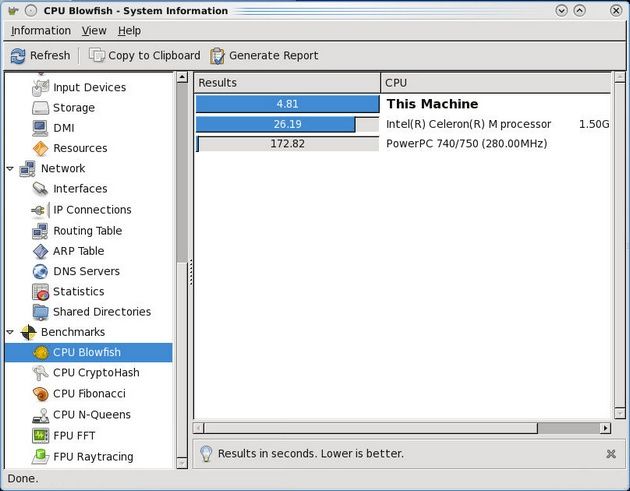Select the IP Connections plug icon
Viewport: 630px width, 491px height.
(40, 210)
